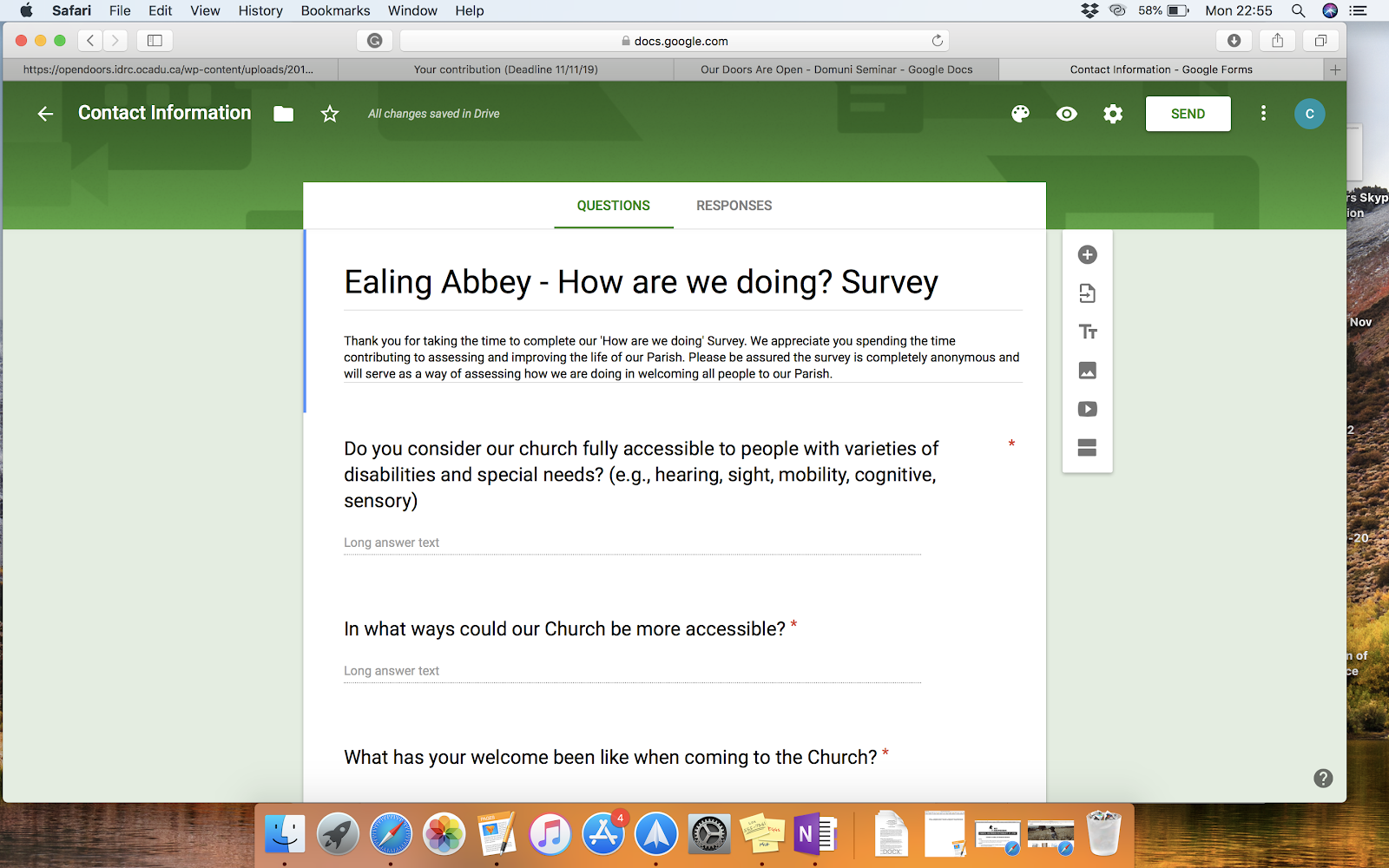Image resolution: width=1389 pixels, height=868 pixels.
Task: Reload the page from the address bar
Action: [x=937, y=41]
